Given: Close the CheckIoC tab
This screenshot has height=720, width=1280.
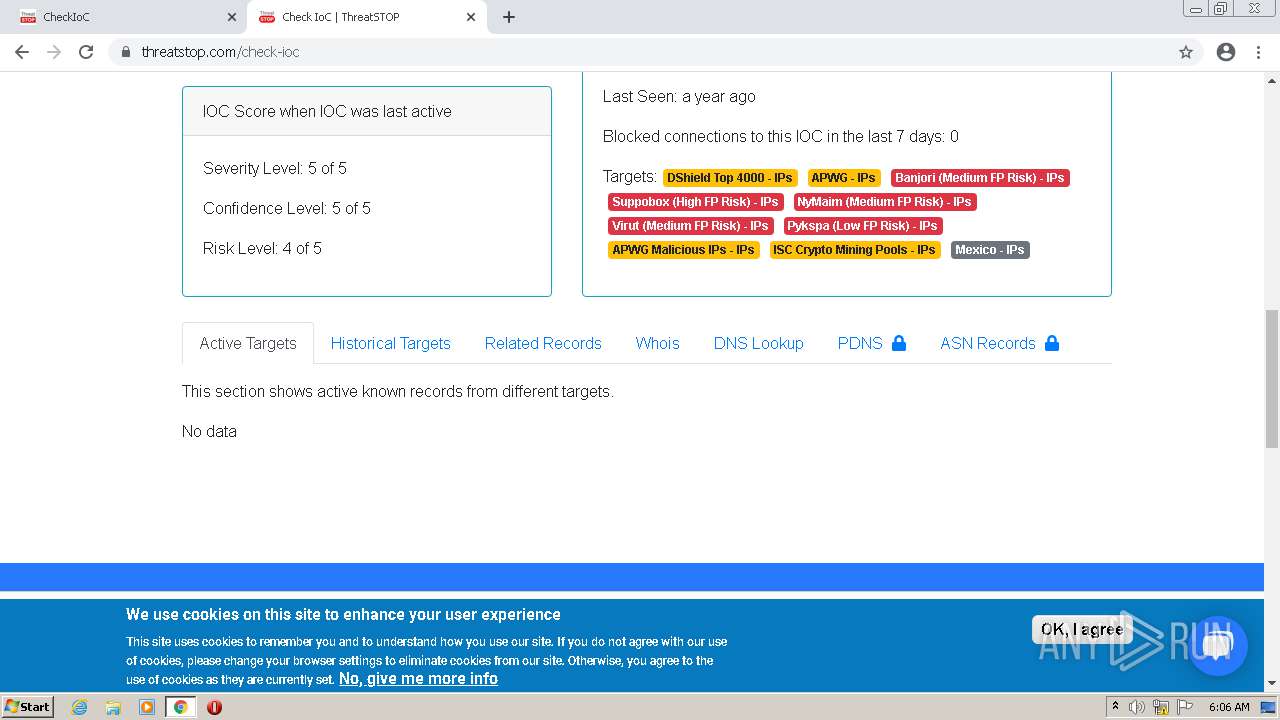Looking at the screenshot, I should coord(232,17).
